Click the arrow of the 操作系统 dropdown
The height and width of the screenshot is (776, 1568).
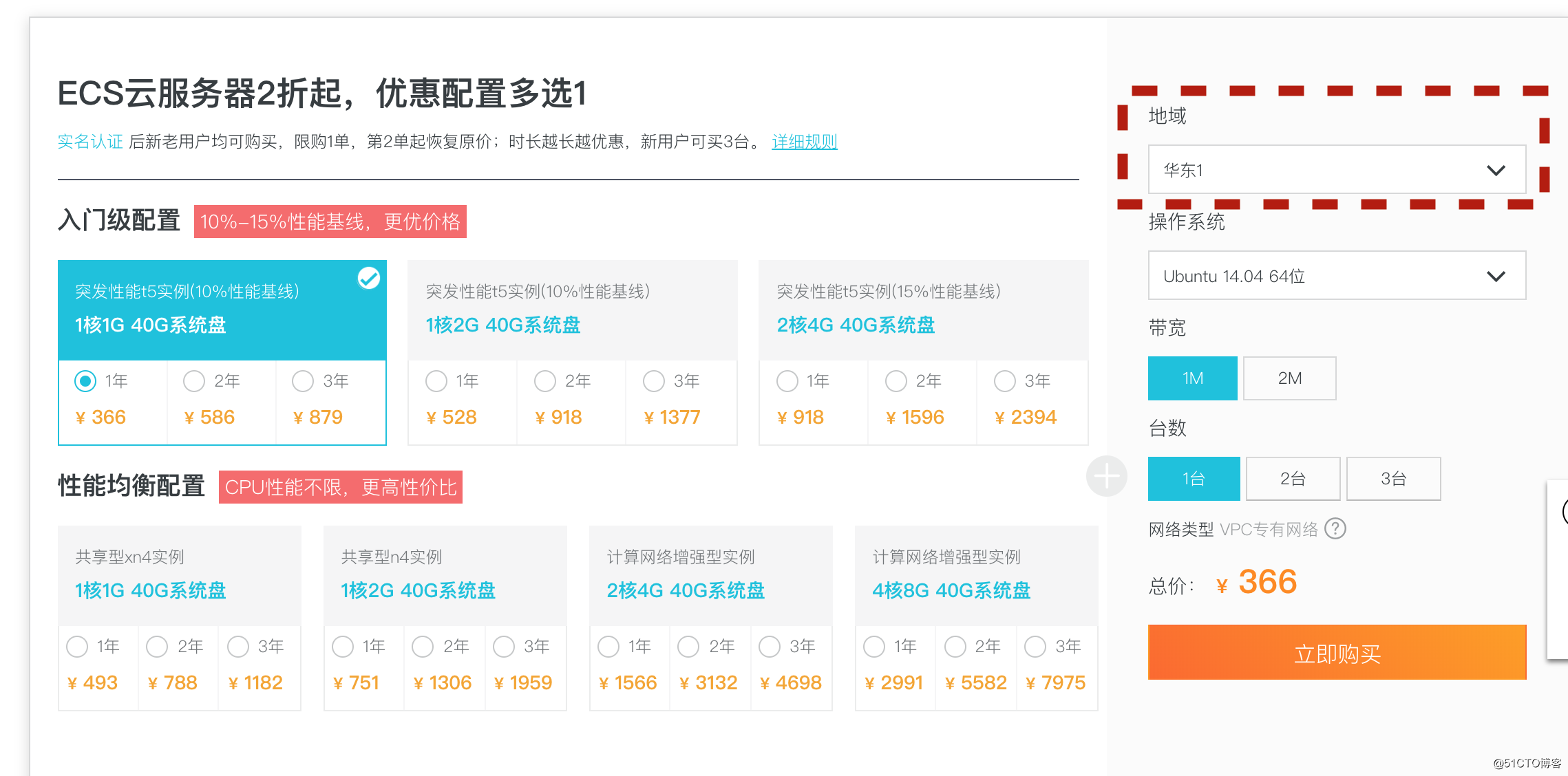[1496, 276]
